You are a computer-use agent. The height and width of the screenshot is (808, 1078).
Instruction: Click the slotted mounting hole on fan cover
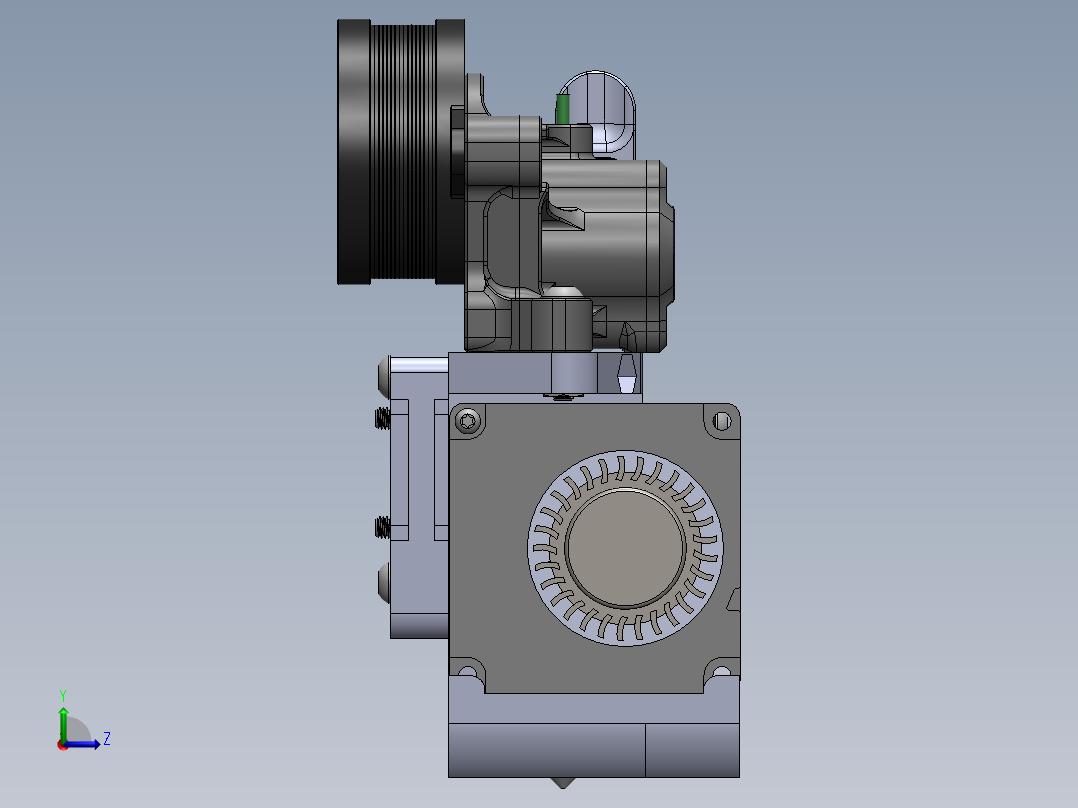[722, 421]
